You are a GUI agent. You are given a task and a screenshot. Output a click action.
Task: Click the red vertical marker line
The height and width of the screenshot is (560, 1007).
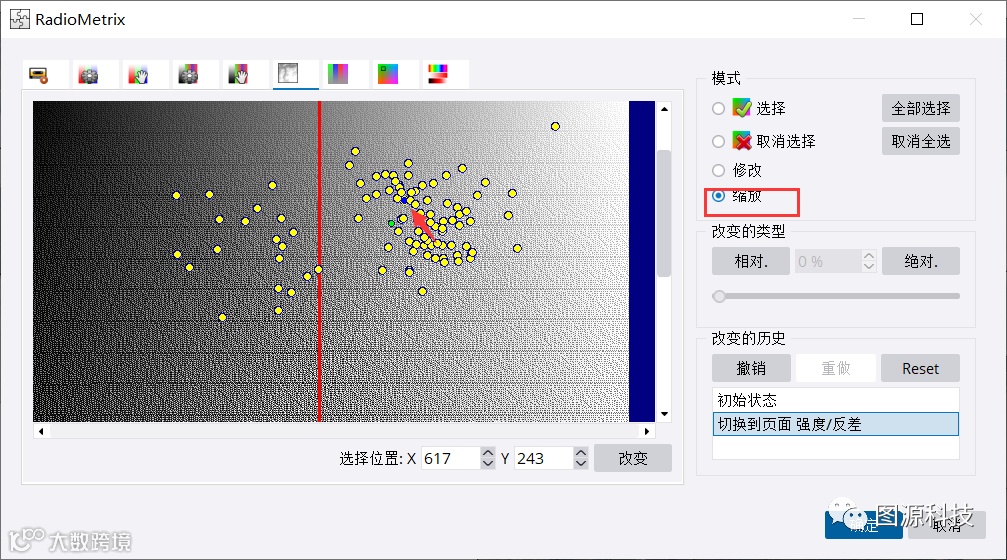319,261
